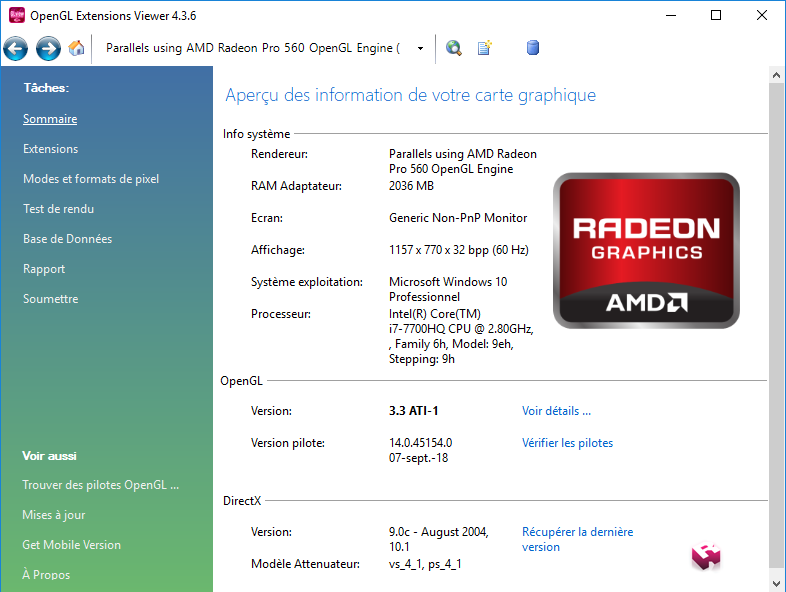Open Test de rendu

click(58, 209)
